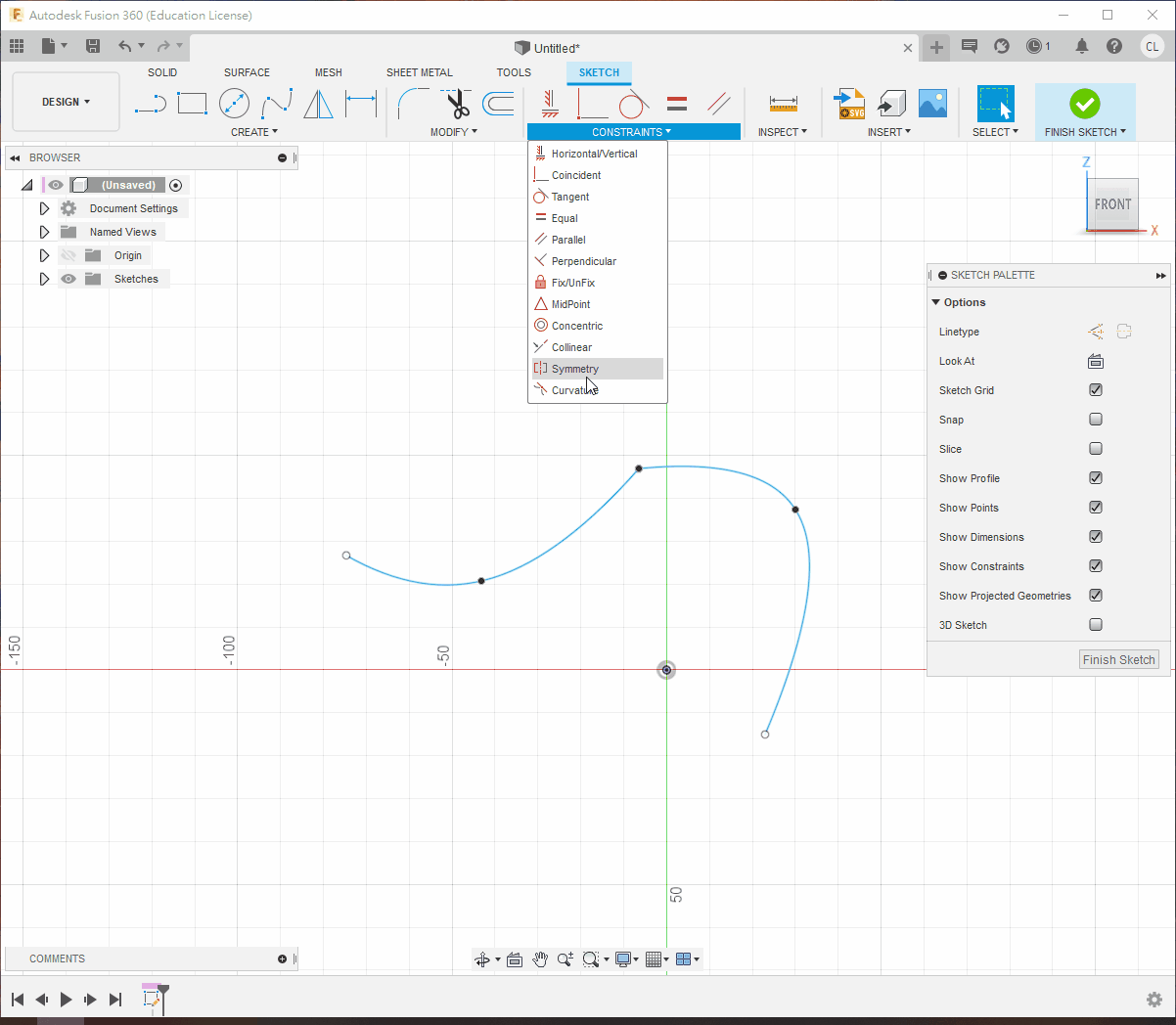Click the green FINISH SKETCH checkmark
This screenshot has width=1176, height=1025.
(x=1084, y=104)
